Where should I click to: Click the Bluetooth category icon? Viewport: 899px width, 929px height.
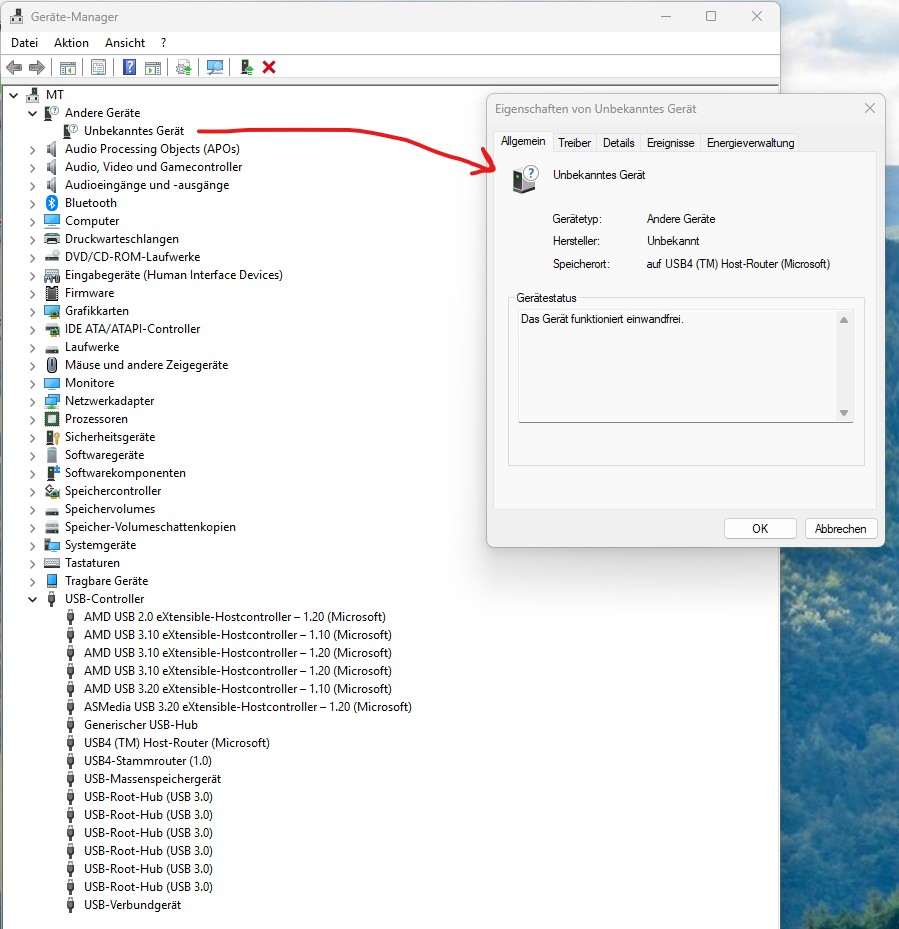click(52, 203)
